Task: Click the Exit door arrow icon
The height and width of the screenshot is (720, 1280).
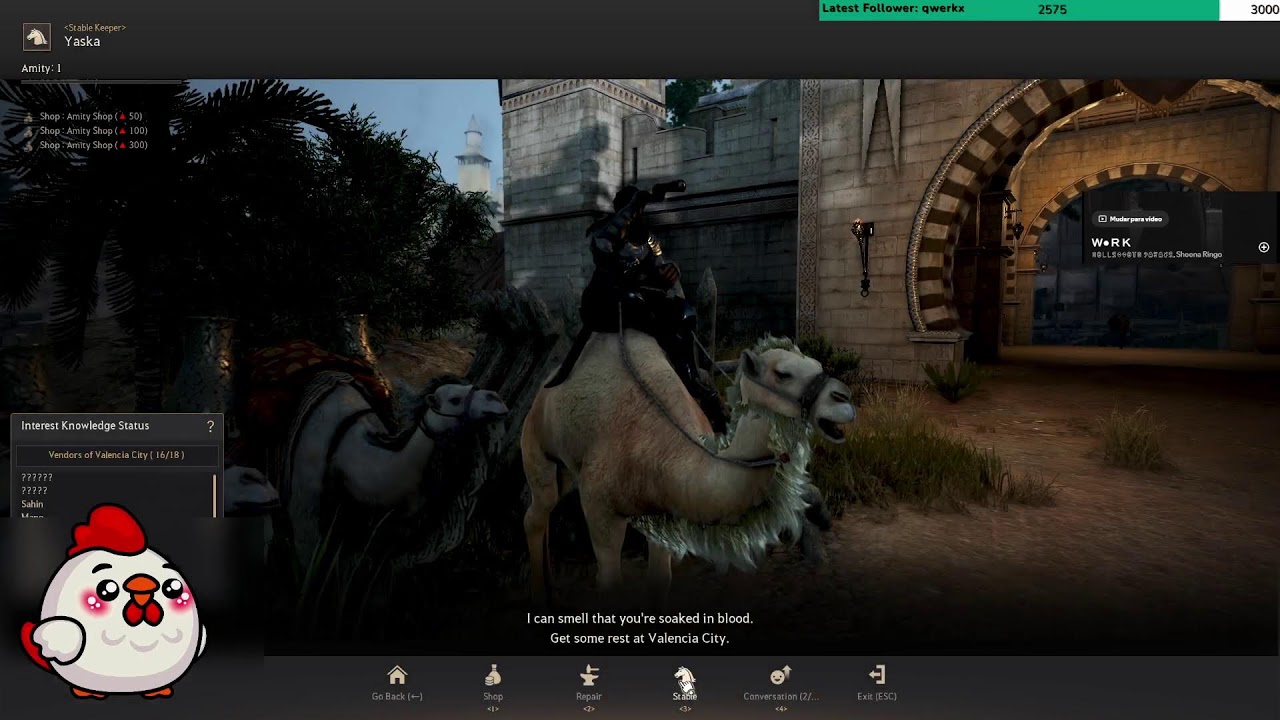Action: (x=877, y=675)
